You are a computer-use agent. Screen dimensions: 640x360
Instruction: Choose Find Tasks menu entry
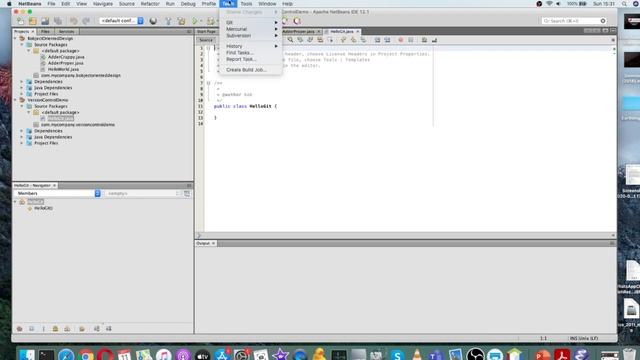coord(251,53)
